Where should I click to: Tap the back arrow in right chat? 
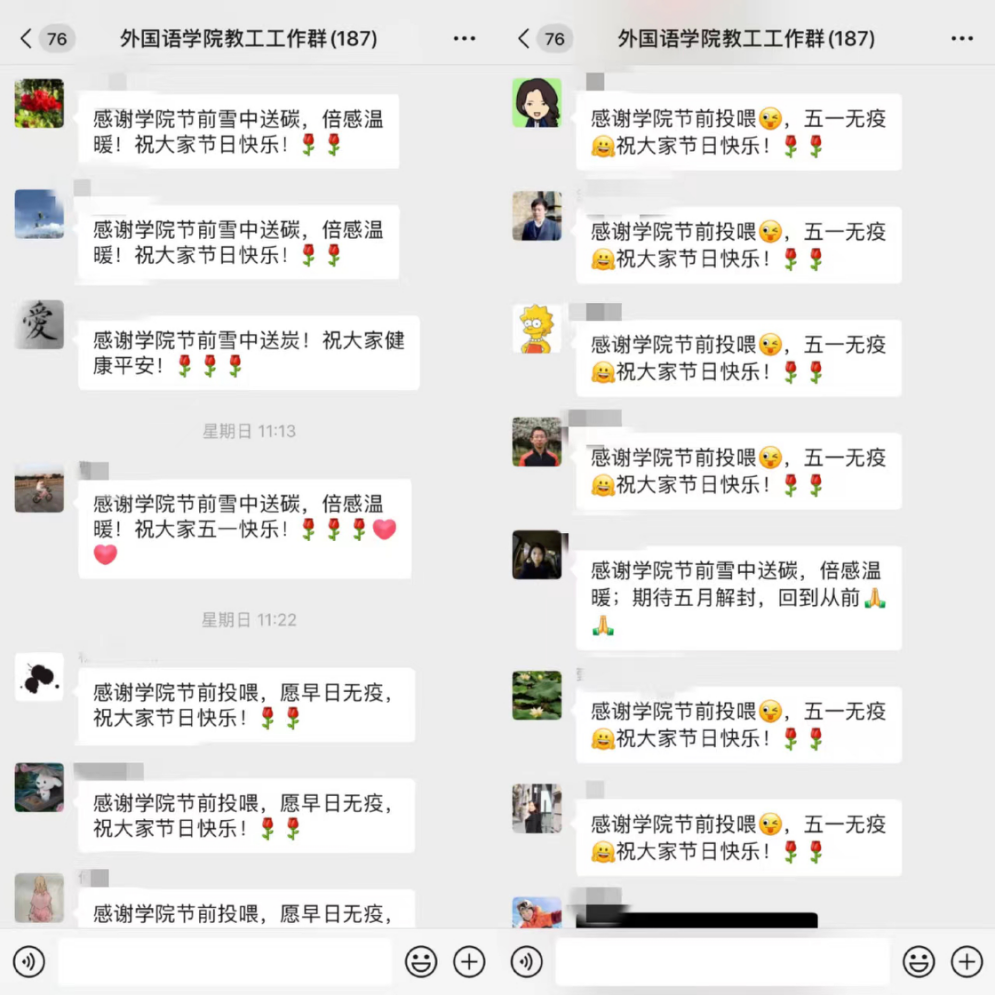pos(524,39)
